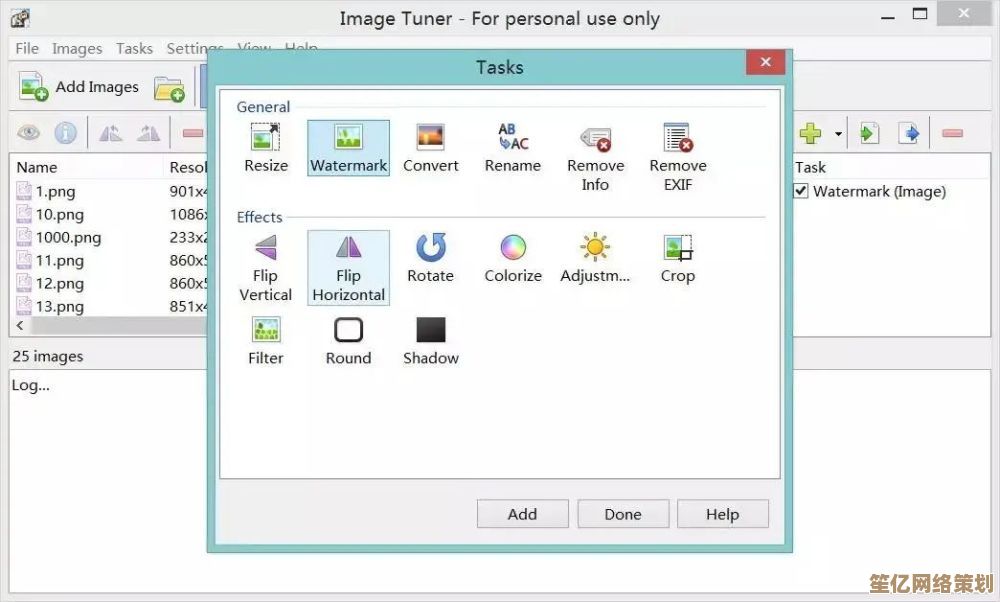Select the file 1.png

55,191
